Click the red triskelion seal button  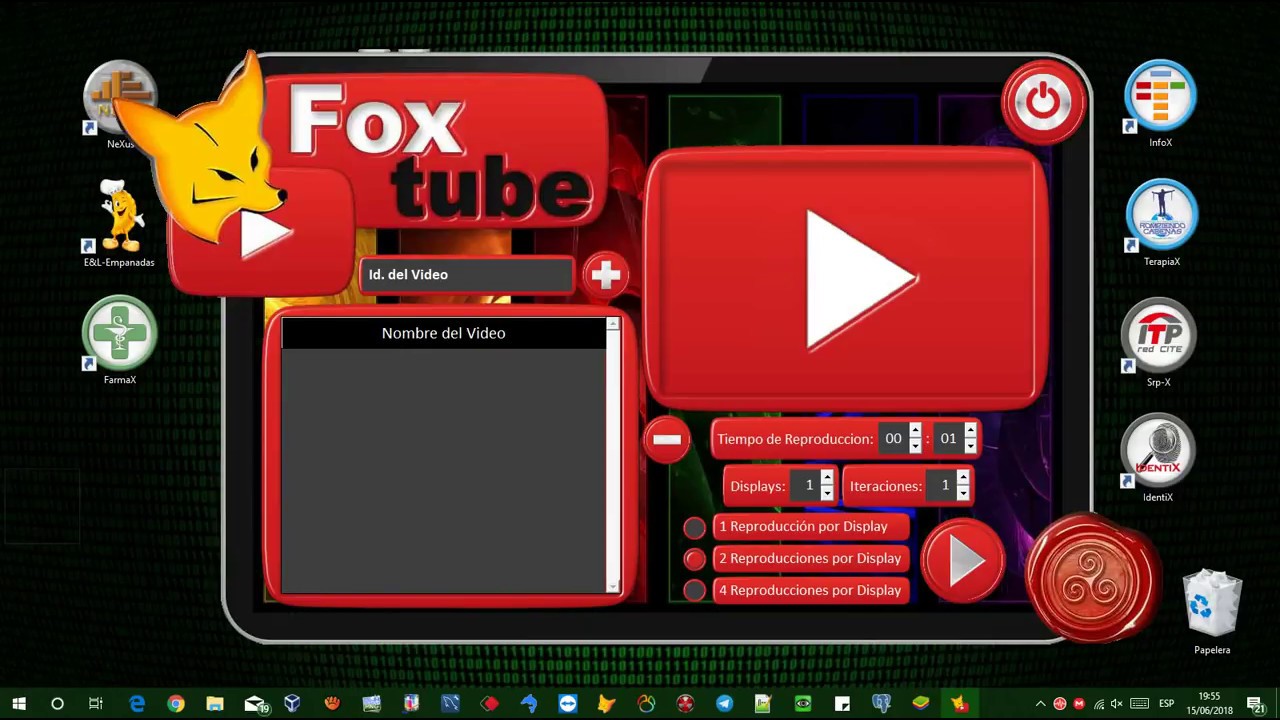click(1091, 579)
